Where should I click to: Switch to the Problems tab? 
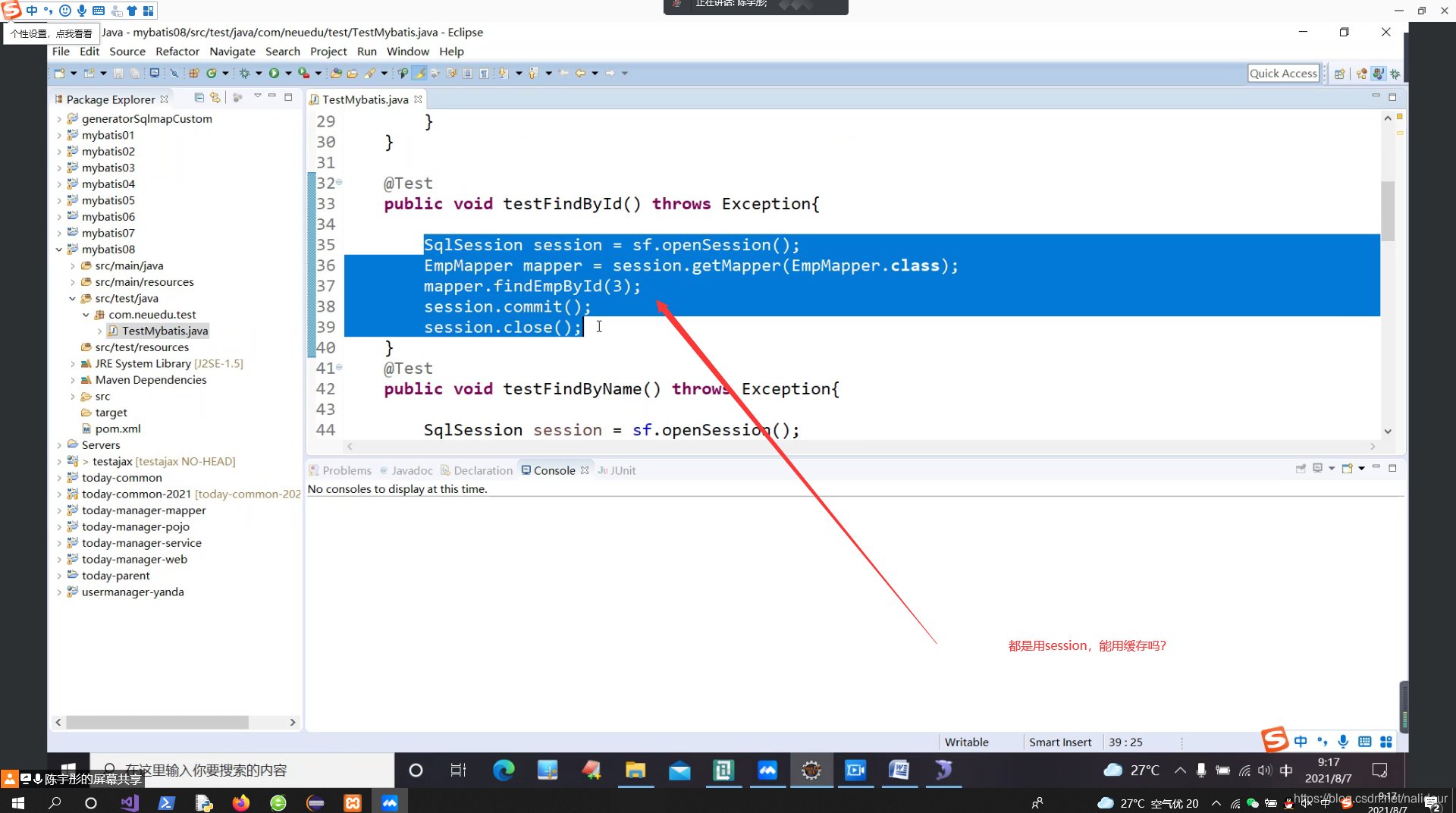tap(340, 470)
